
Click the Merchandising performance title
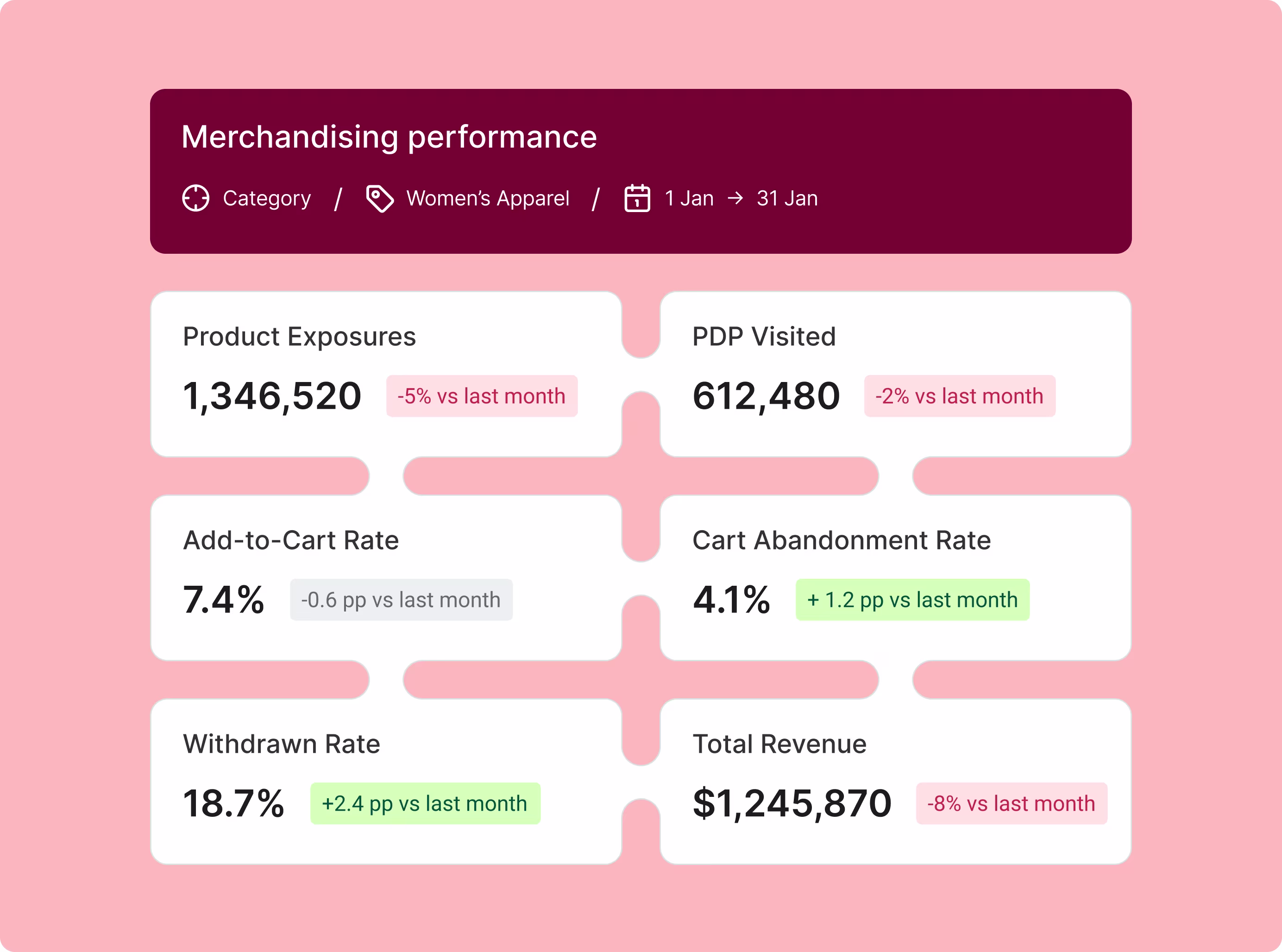click(389, 137)
